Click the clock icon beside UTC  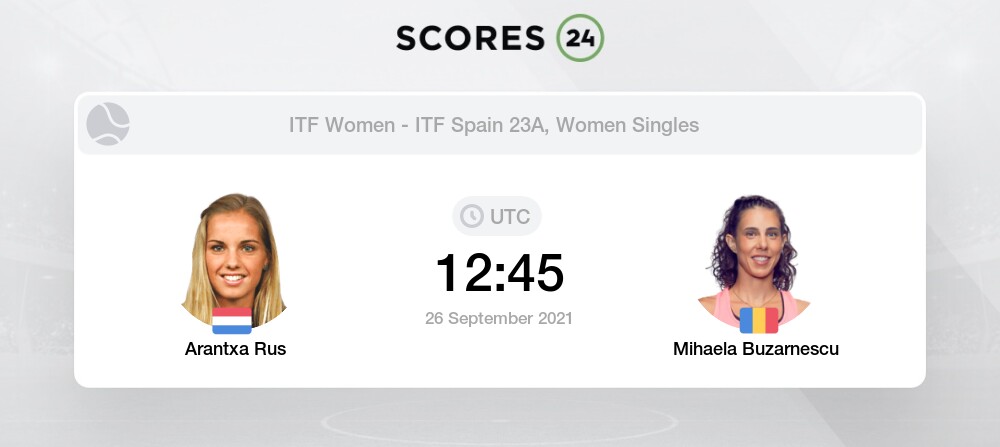(472, 216)
